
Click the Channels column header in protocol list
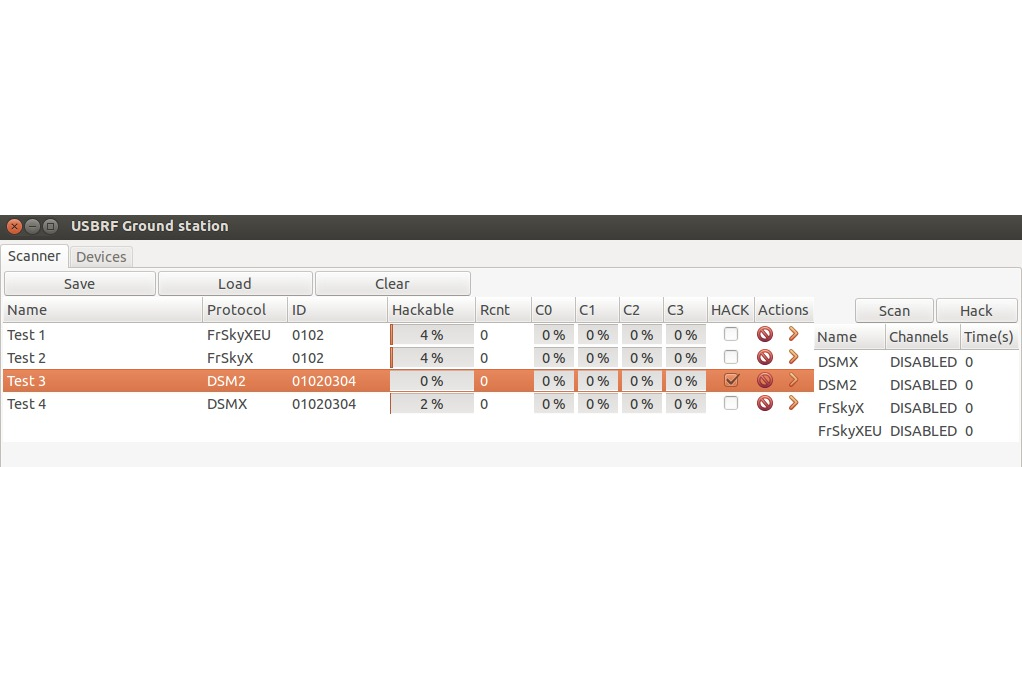pos(923,337)
